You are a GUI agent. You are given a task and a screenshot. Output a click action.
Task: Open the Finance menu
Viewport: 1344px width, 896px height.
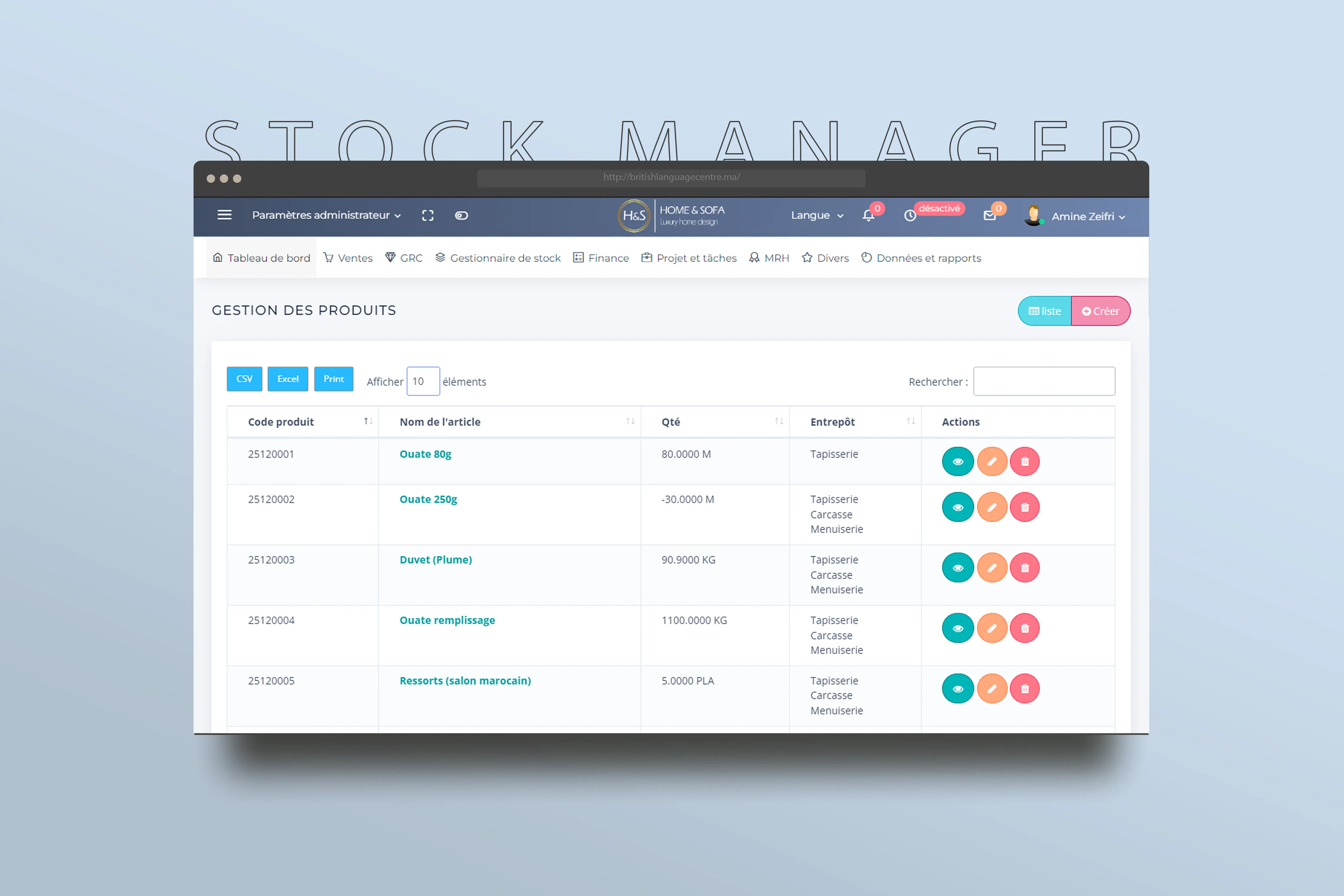601,258
